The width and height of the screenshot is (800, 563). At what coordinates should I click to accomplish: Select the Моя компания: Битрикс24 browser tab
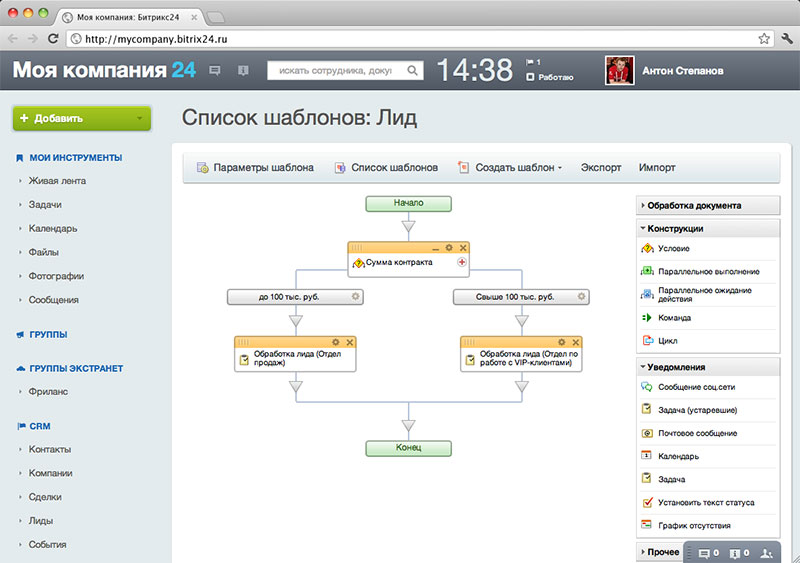point(128,17)
